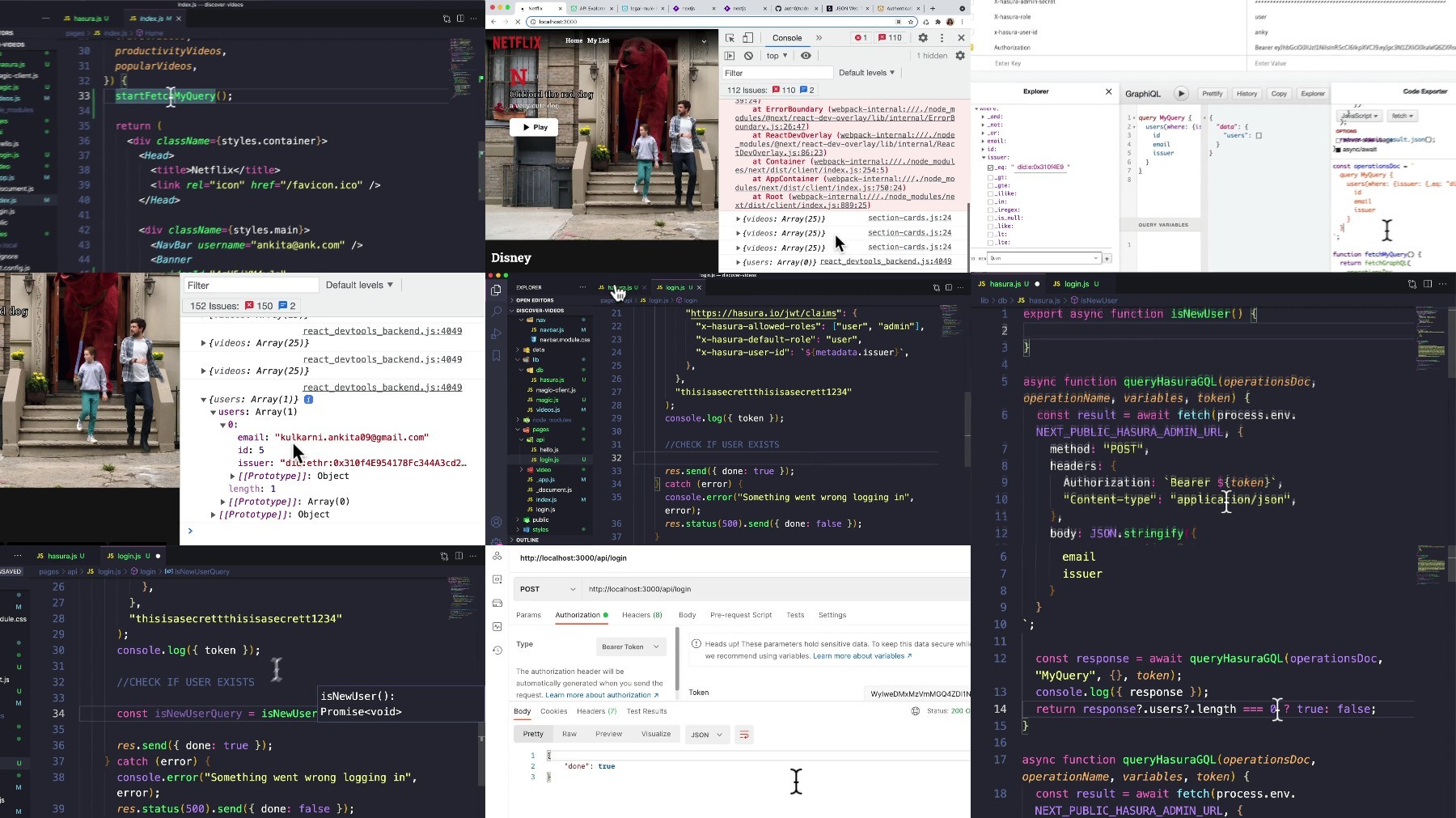Screen dimensions: 1456x818
Task: Enable the _in checkbox under issuer
Action: 990,201
